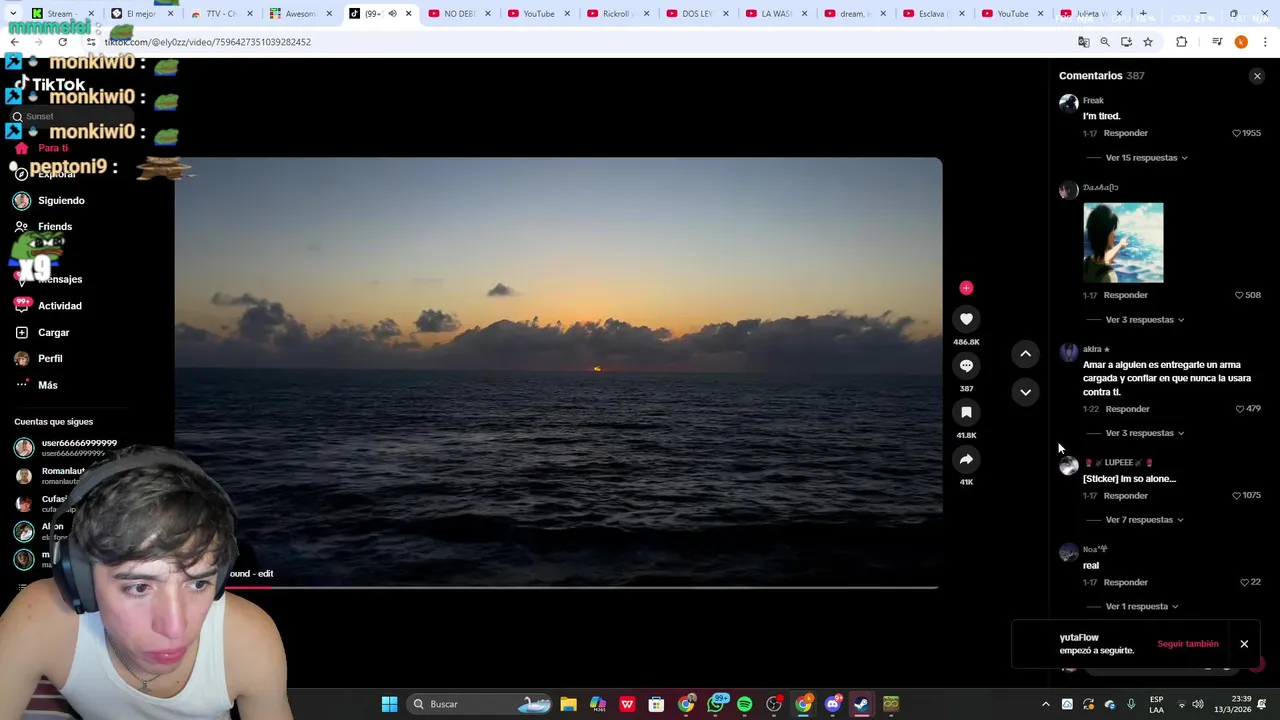
Task: Bookmark this page with the star icon
Action: 1148,42
